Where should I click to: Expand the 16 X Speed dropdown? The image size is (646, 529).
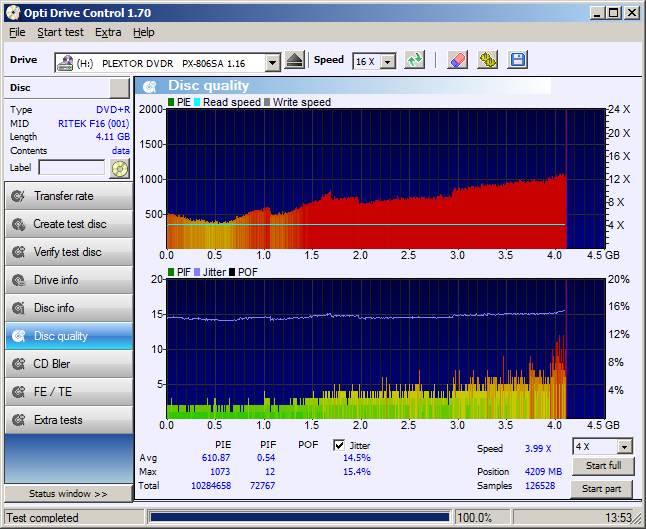coord(387,62)
